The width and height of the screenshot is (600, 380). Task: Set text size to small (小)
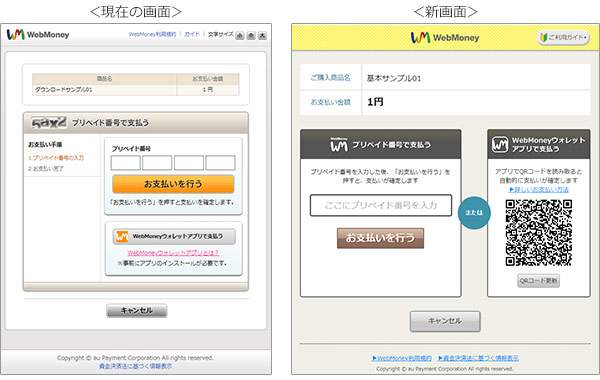tap(240, 36)
